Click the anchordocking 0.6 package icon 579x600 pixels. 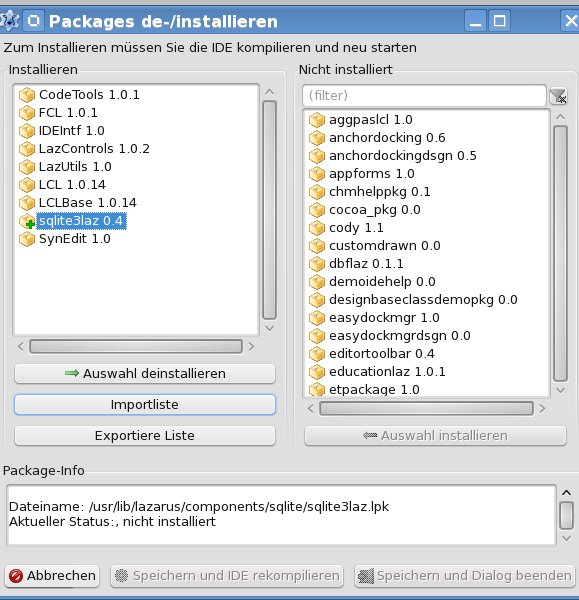[317, 138]
